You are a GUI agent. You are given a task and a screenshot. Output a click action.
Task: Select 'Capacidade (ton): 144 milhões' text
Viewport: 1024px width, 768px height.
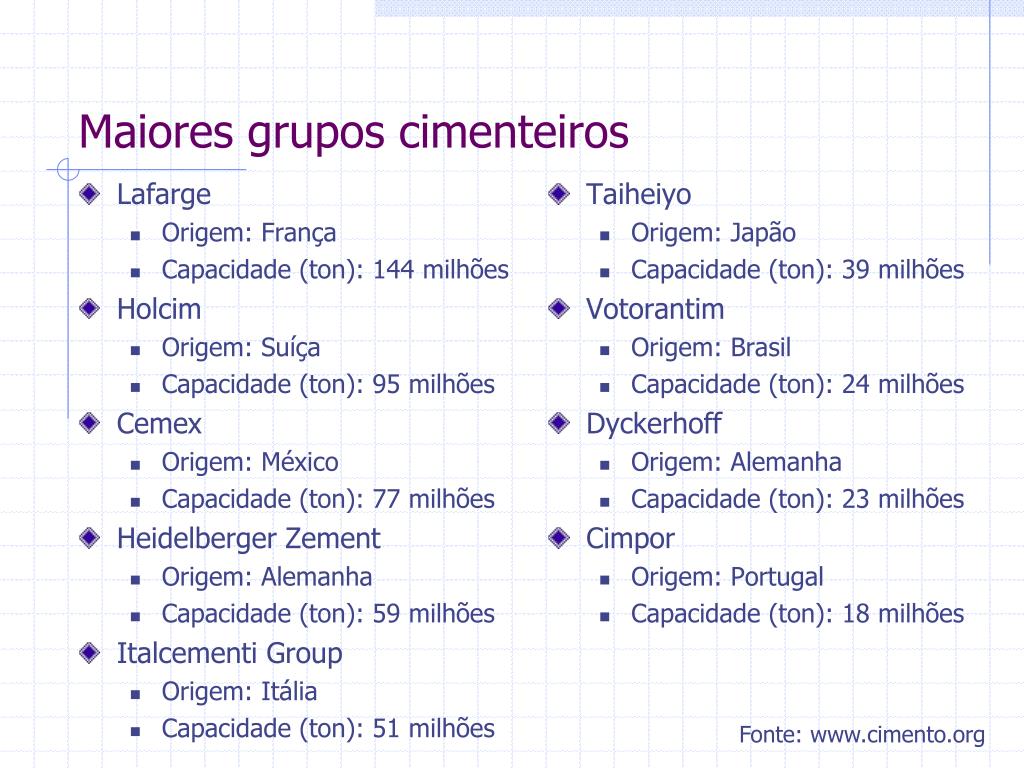(335, 270)
